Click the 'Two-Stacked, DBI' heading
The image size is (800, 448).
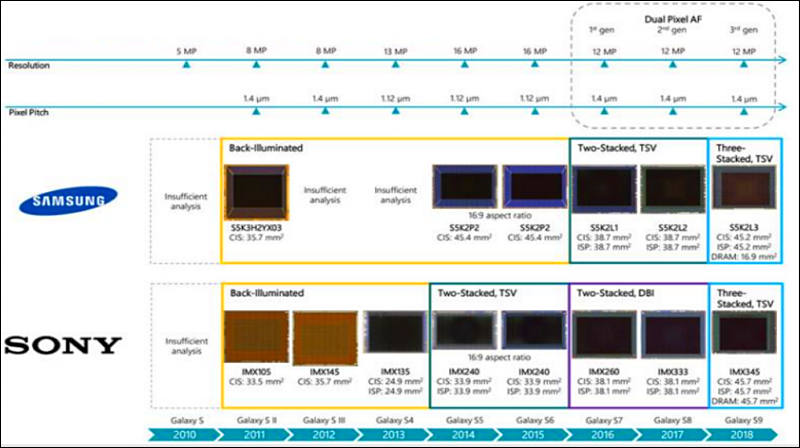pos(615,293)
